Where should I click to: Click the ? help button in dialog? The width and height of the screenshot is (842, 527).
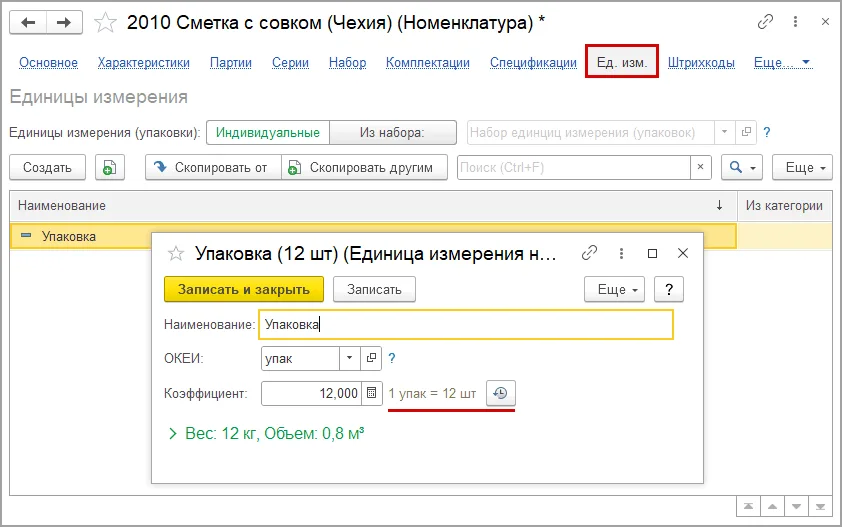(669, 290)
